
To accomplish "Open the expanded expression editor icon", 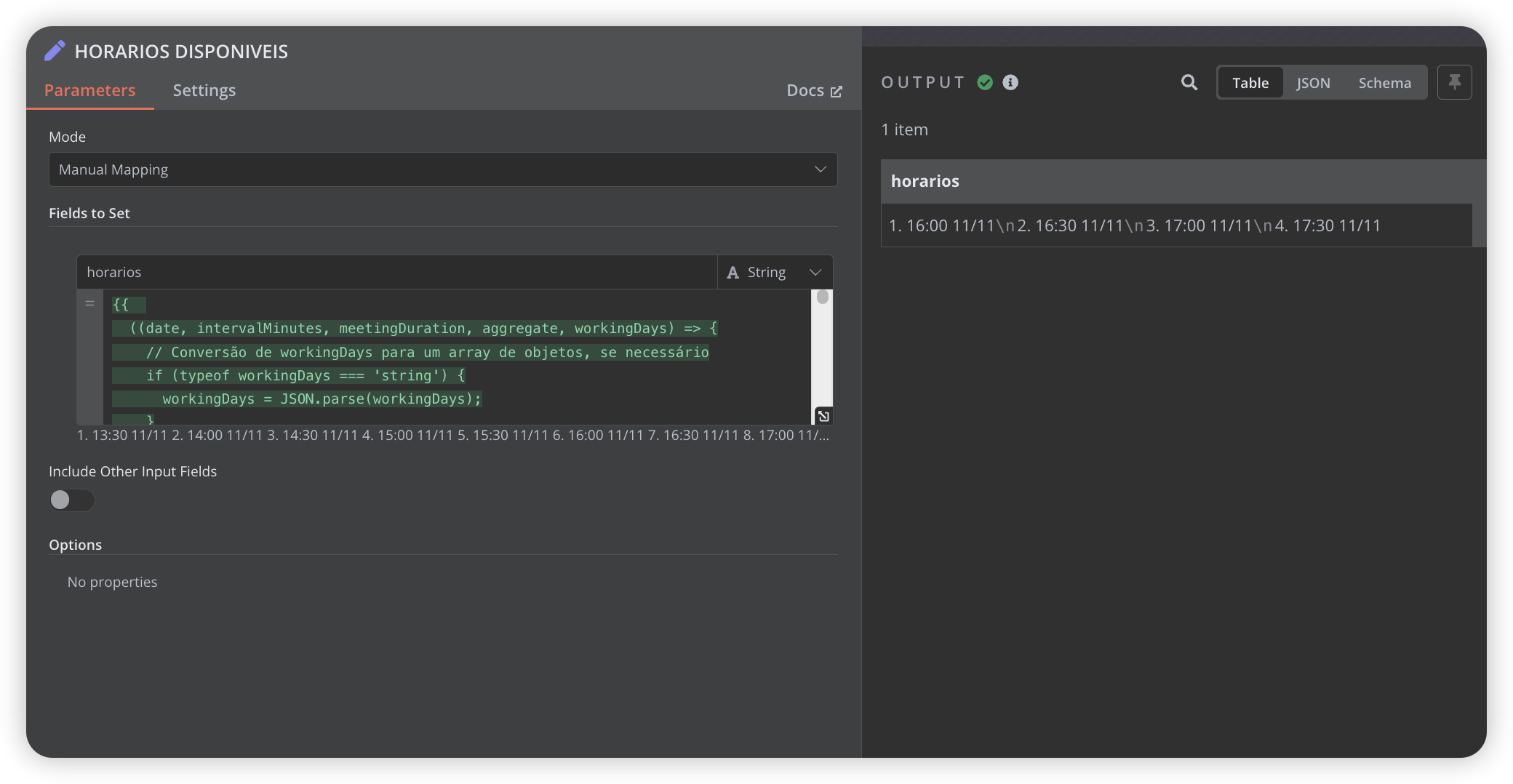I will click(823, 416).
